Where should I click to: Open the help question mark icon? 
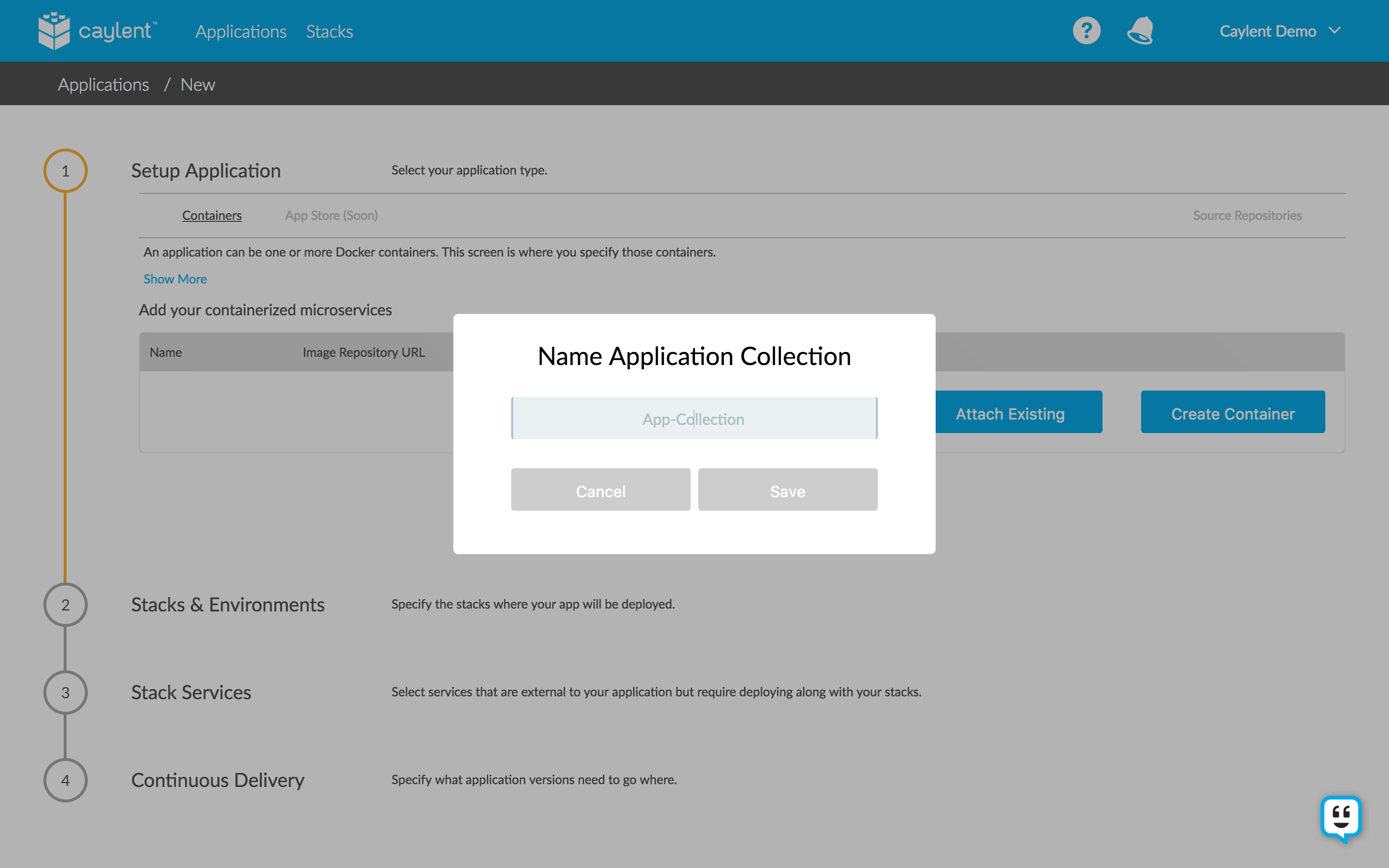point(1087,30)
